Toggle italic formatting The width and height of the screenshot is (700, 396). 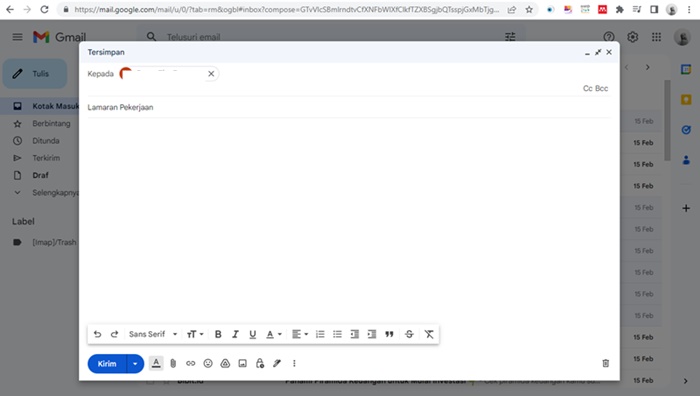235,334
